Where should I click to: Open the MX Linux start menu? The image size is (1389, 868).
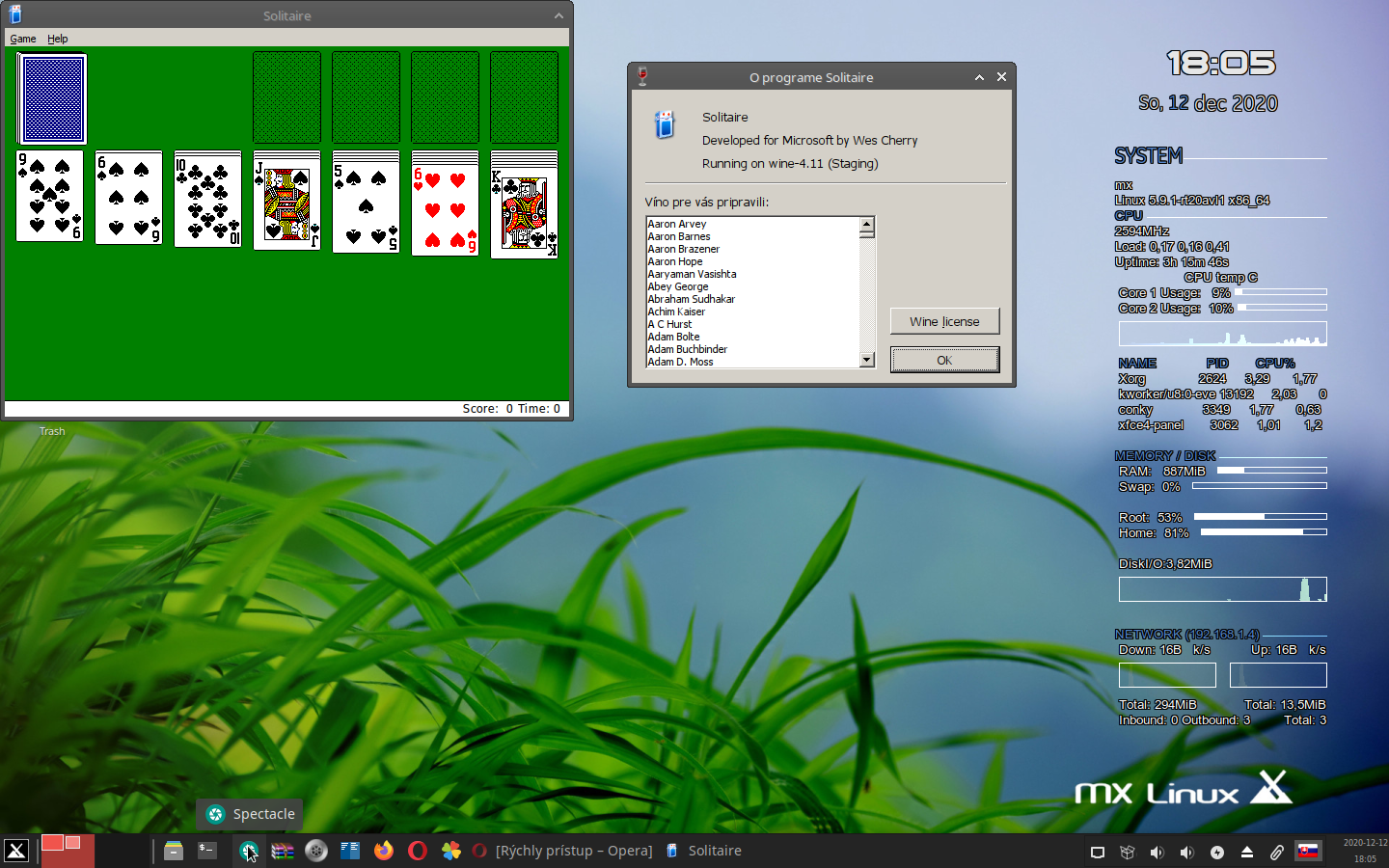pyautogui.click(x=16, y=851)
